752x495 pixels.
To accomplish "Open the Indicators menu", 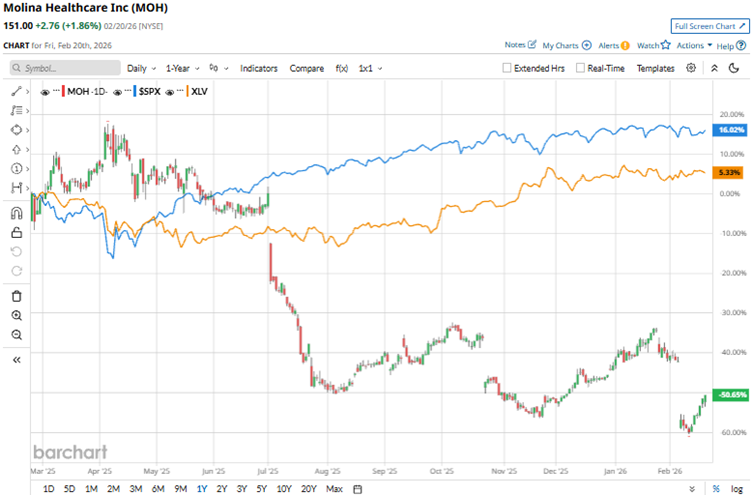I will click(x=259, y=68).
